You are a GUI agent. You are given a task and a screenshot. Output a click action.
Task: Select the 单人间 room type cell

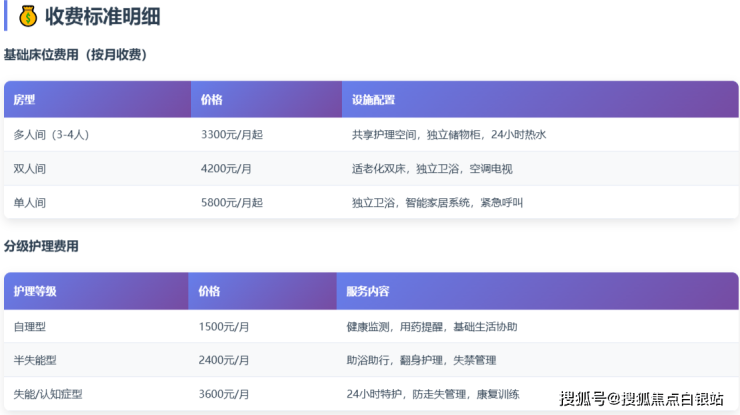[x=30, y=202]
